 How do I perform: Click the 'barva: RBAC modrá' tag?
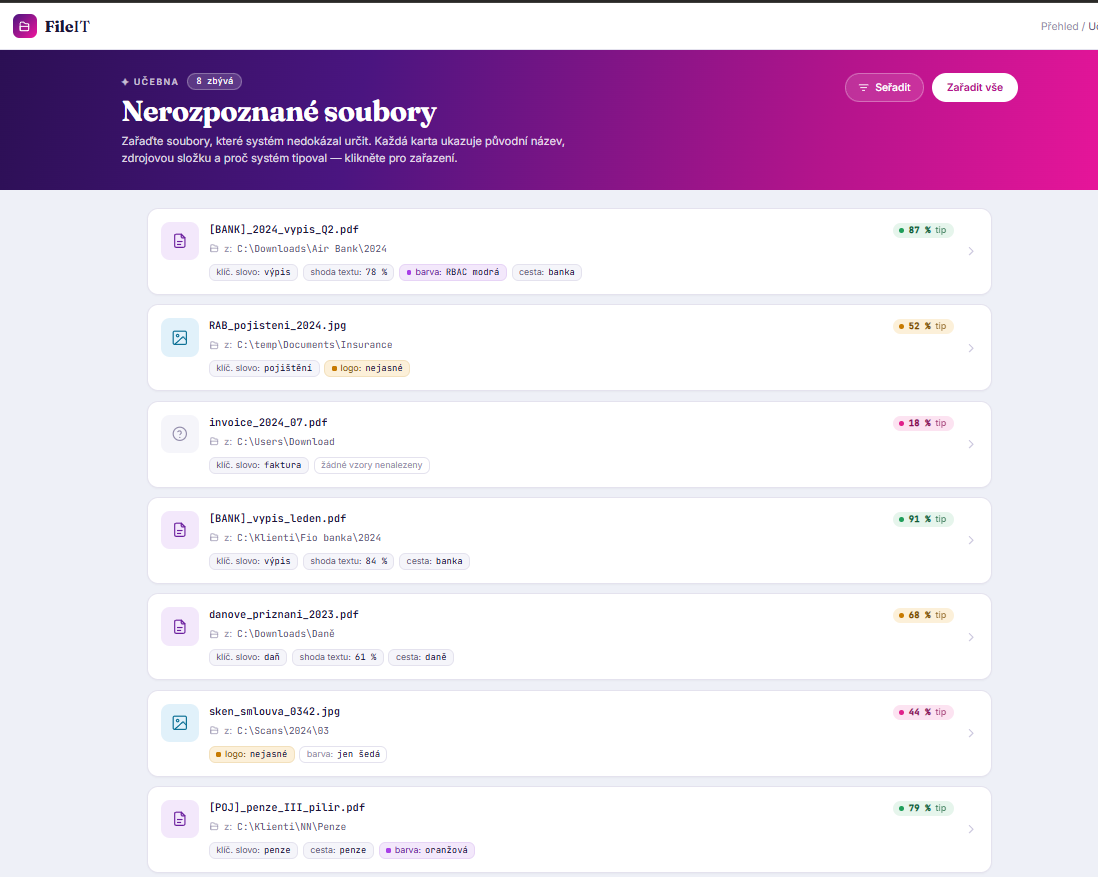tap(453, 272)
